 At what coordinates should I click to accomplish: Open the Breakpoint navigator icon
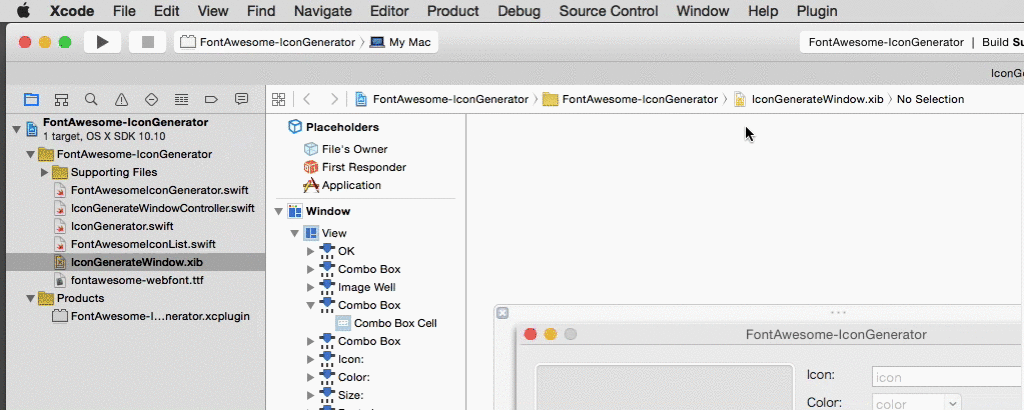[211, 99]
